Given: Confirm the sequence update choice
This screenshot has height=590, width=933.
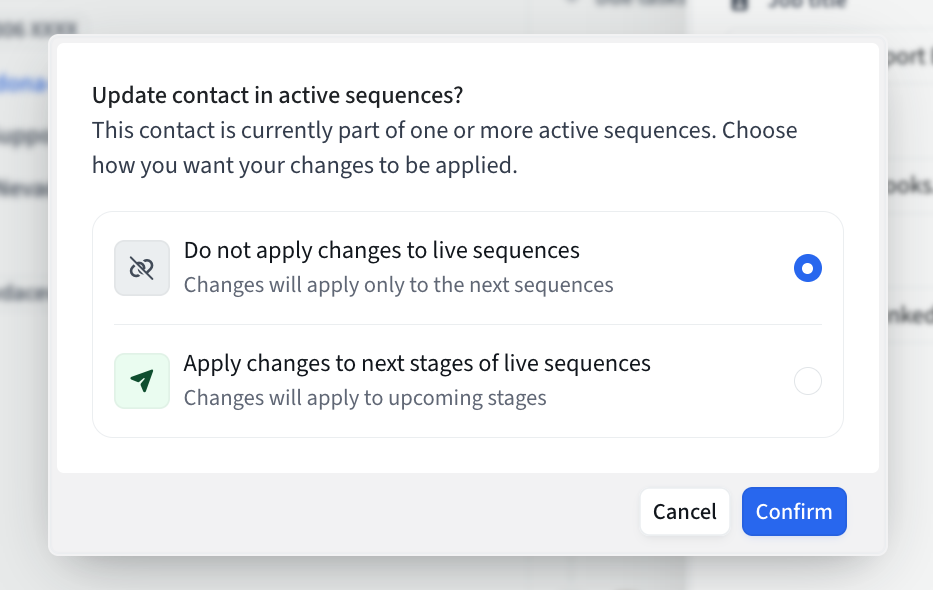Looking at the screenshot, I should tap(794, 511).
